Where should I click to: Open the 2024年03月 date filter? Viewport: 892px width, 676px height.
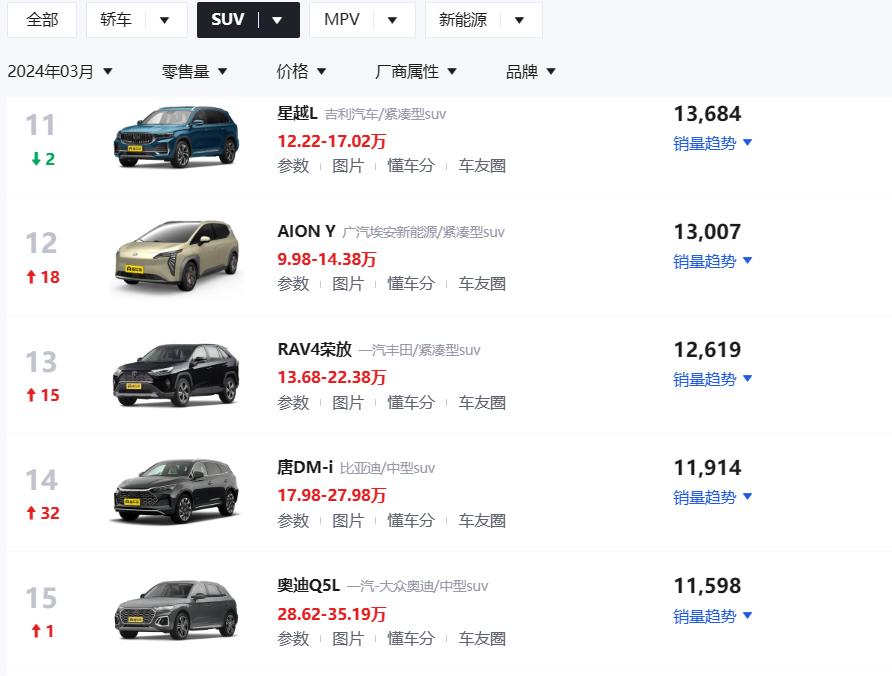[60, 72]
